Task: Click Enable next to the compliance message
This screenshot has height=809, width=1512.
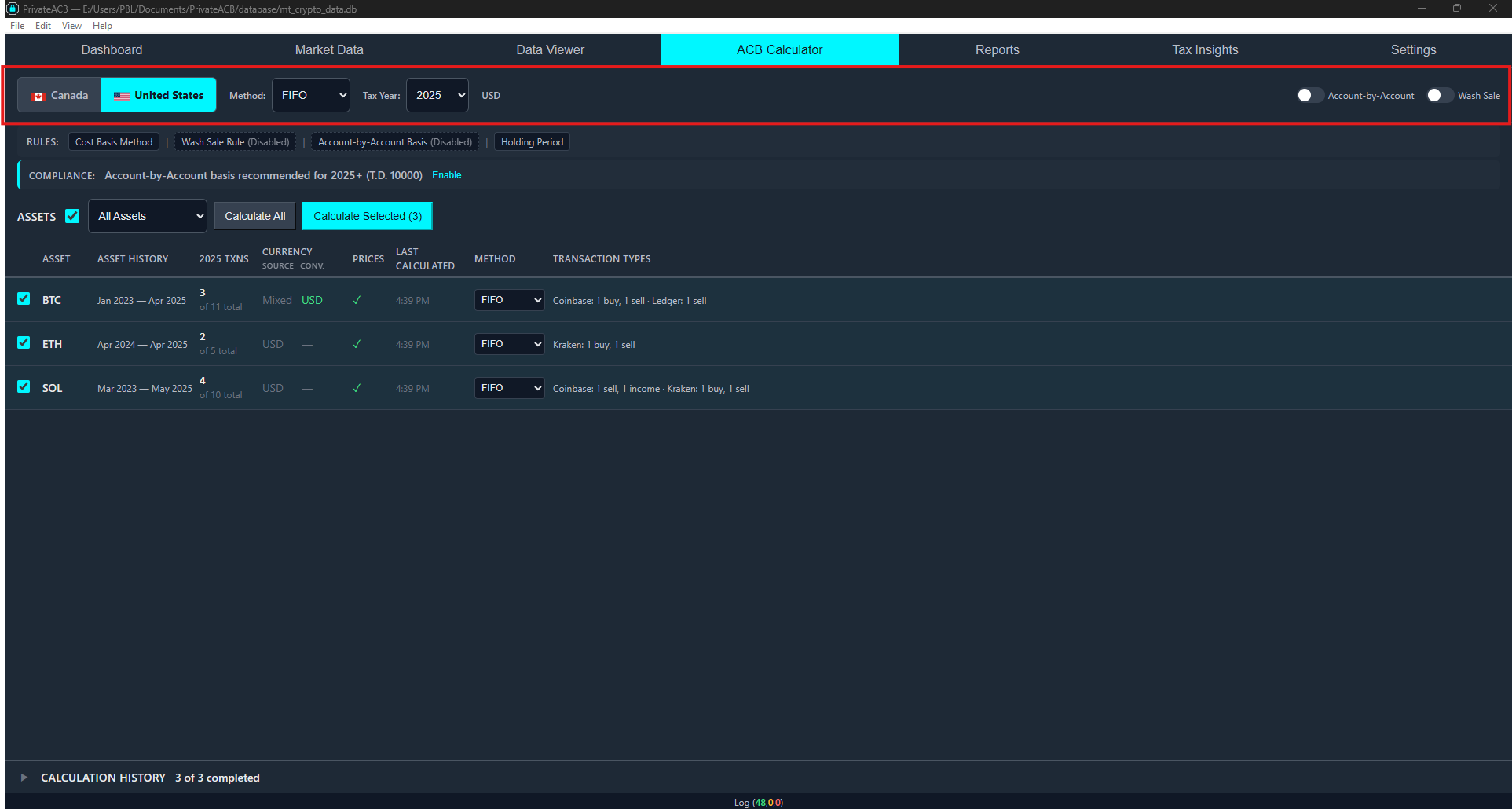Action: (x=446, y=175)
